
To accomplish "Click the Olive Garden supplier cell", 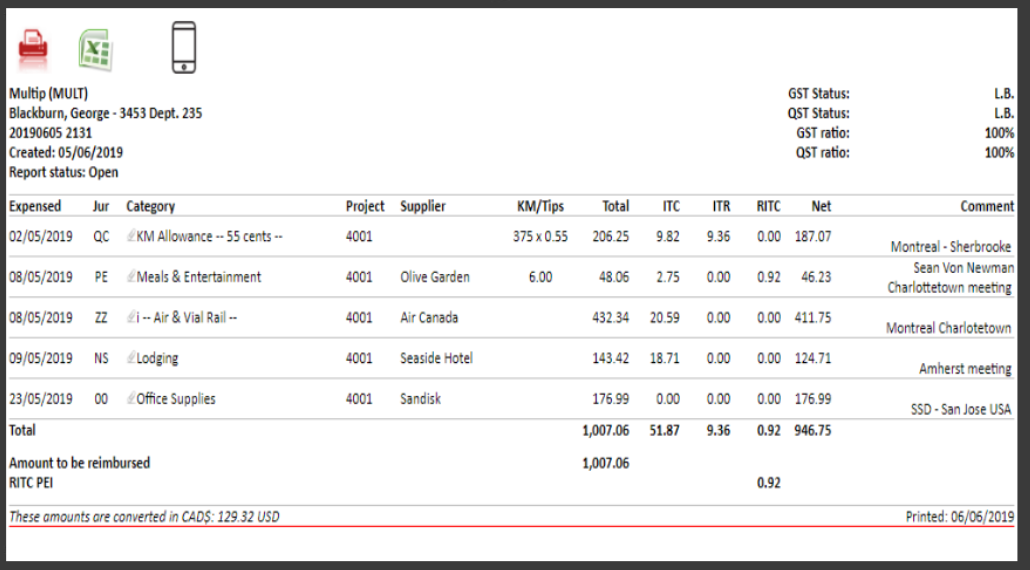I will (435, 277).
